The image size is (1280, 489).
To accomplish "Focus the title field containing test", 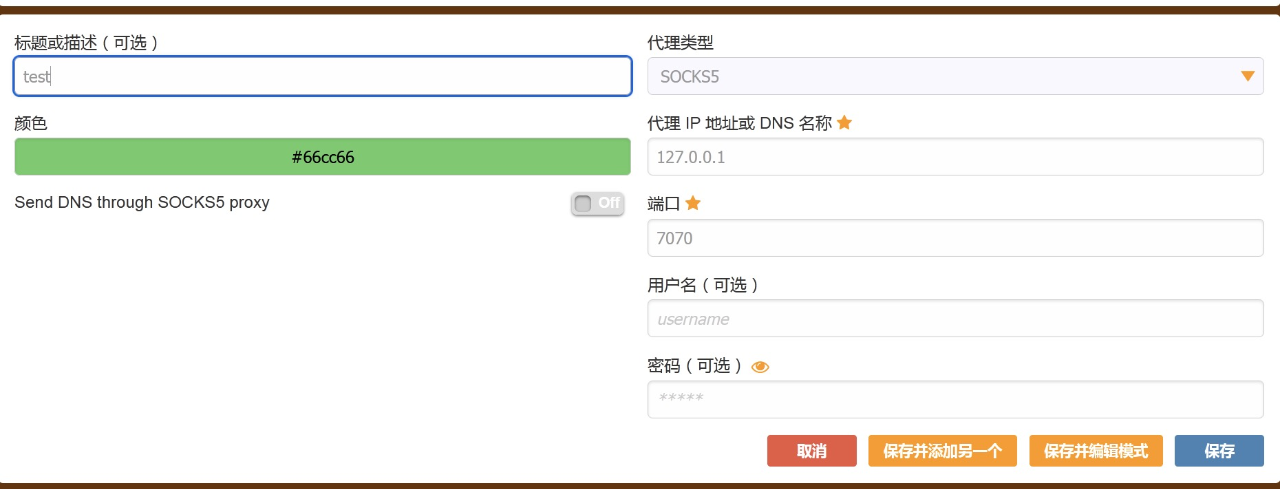I will [x=323, y=76].
